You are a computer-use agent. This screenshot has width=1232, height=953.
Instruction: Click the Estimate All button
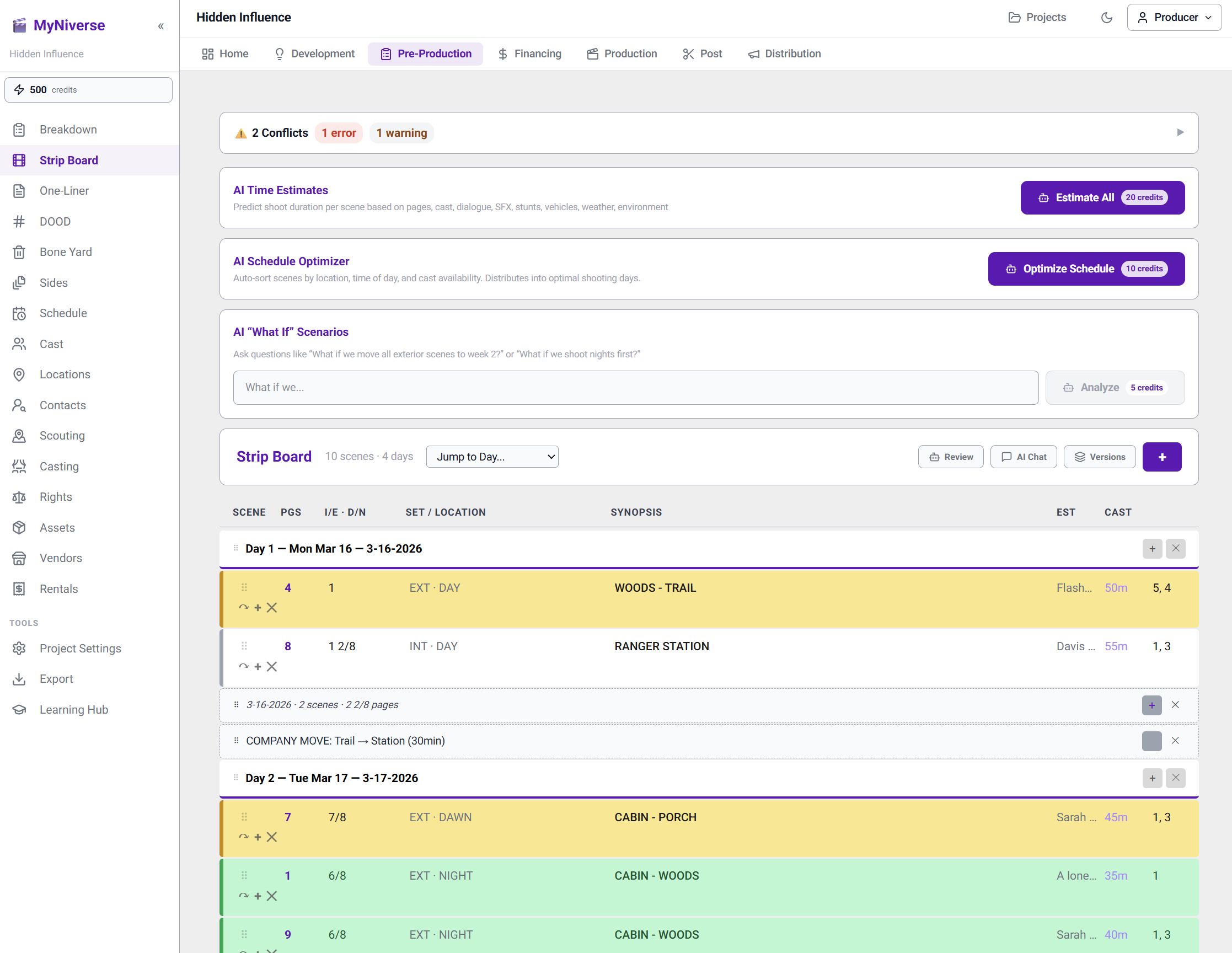coord(1102,197)
